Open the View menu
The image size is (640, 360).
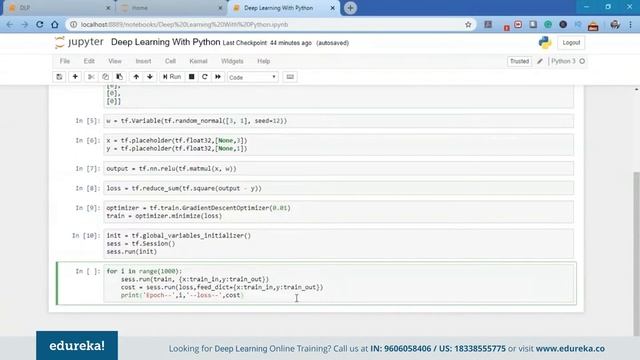point(115,61)
